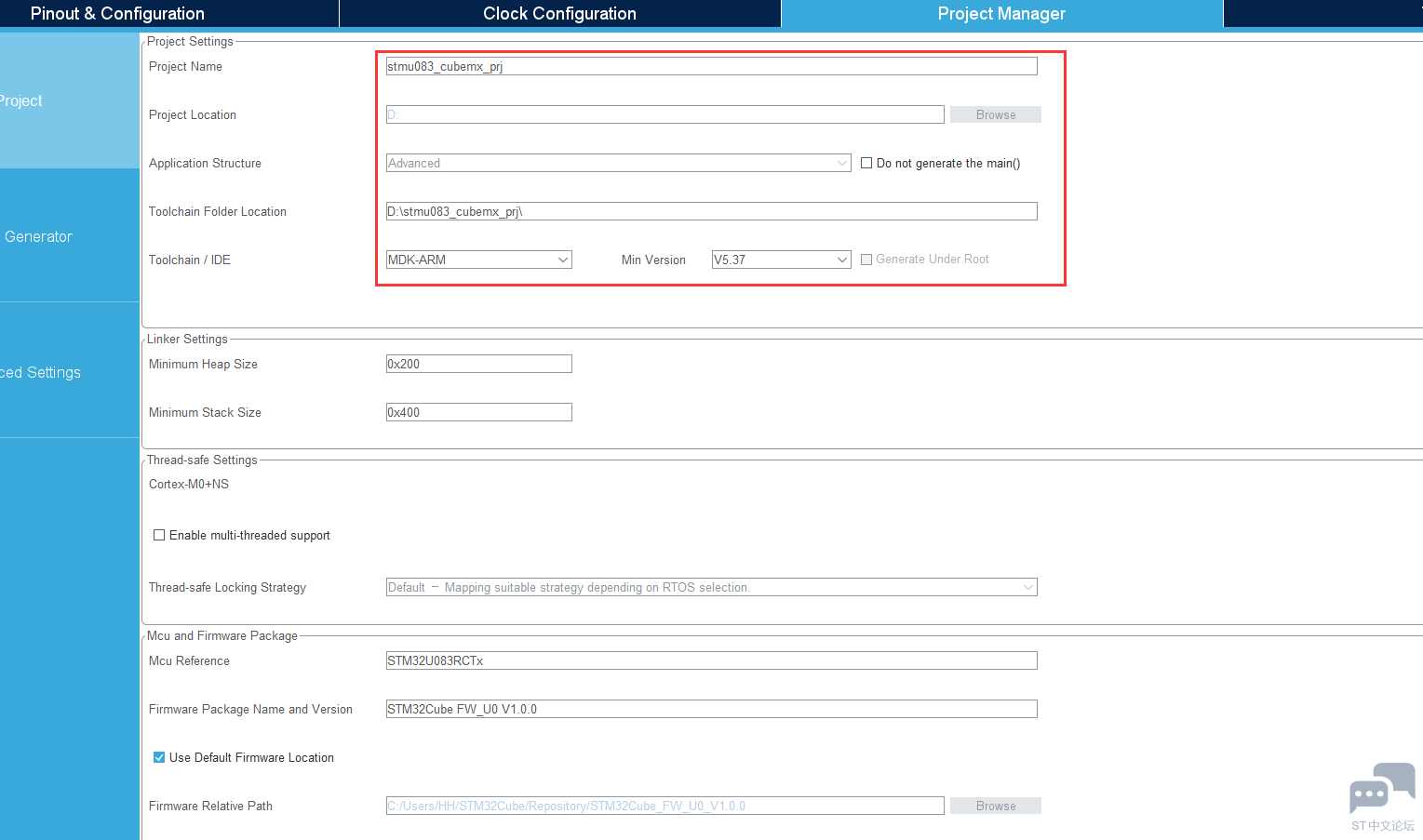Click the Minimum Stack Size field
The image size is (1423, 840).
point(478,412)
